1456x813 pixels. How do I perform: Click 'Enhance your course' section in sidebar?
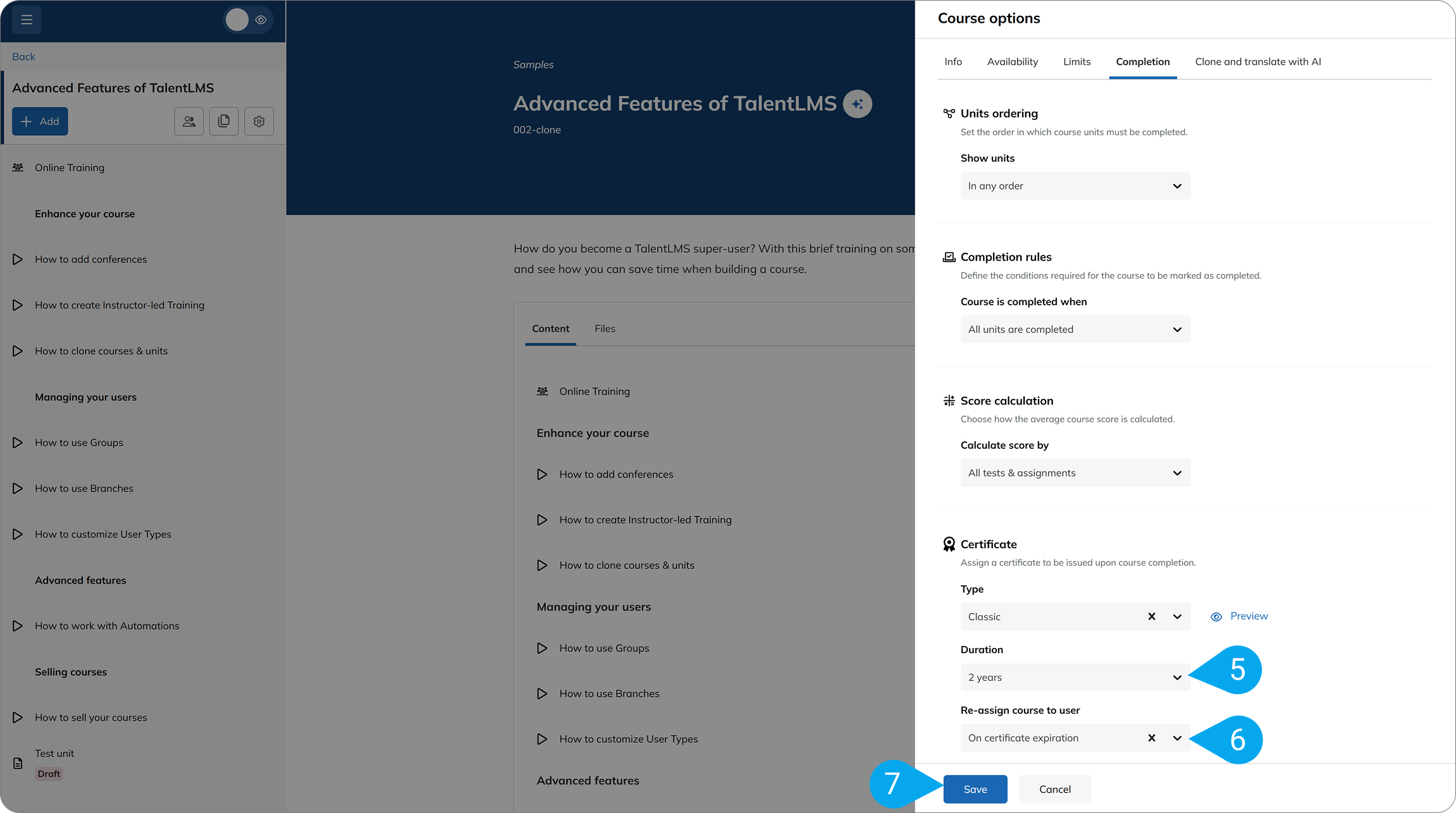(x=85, y=214)
